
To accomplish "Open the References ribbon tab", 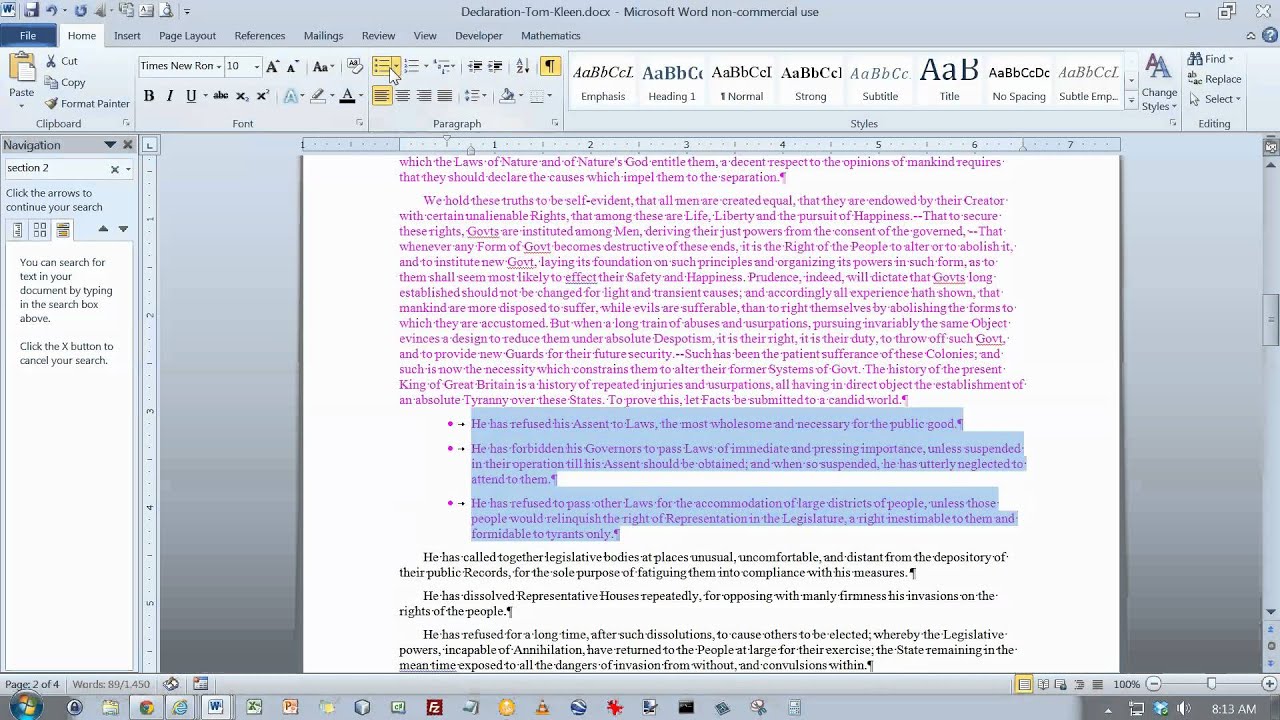I will point(260,35).
